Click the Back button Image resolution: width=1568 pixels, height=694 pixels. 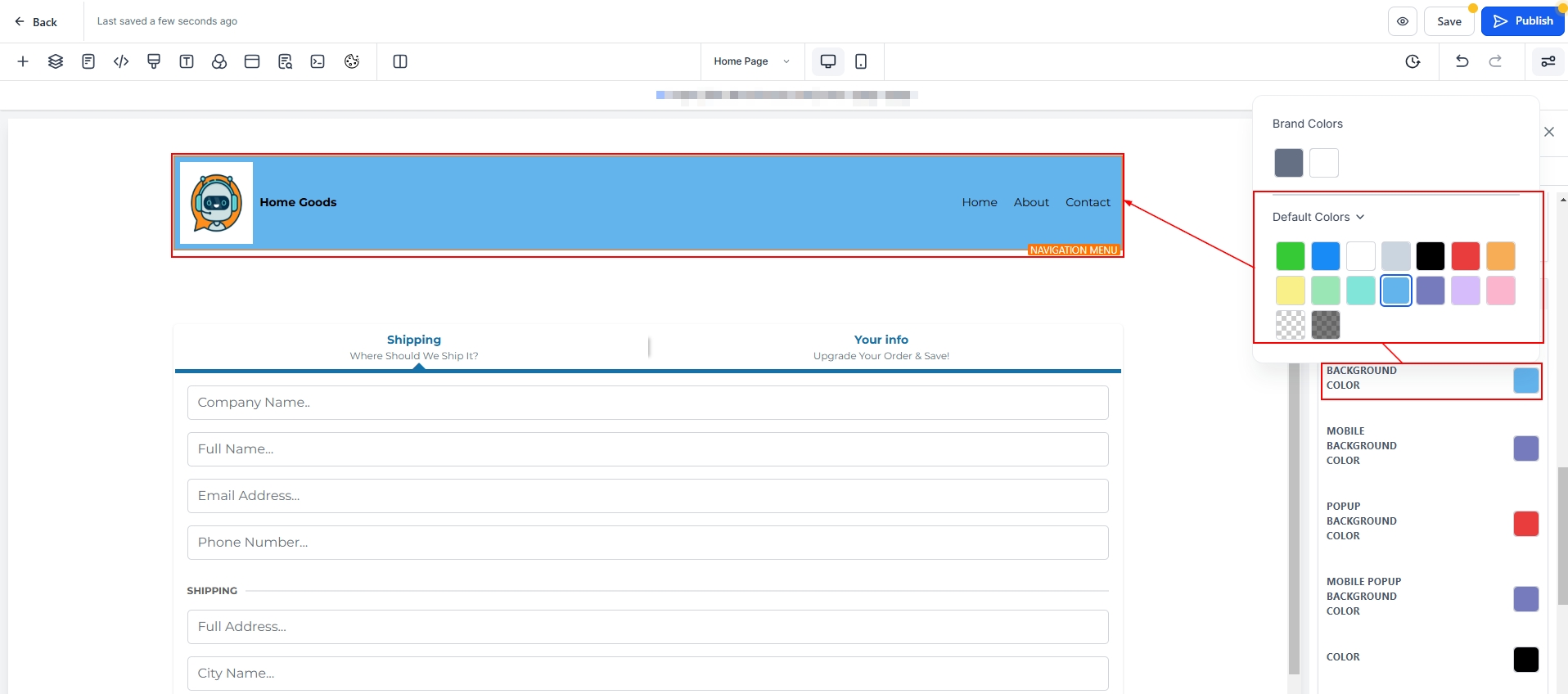[36, 22]
